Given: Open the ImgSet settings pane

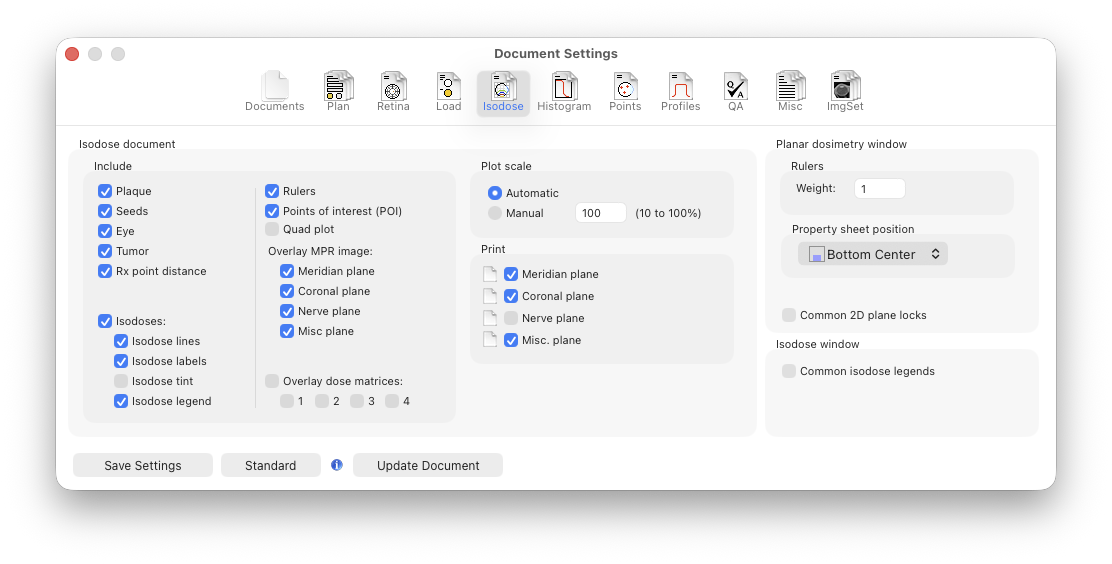Looking at the screenshot, I should click(845, 92).
